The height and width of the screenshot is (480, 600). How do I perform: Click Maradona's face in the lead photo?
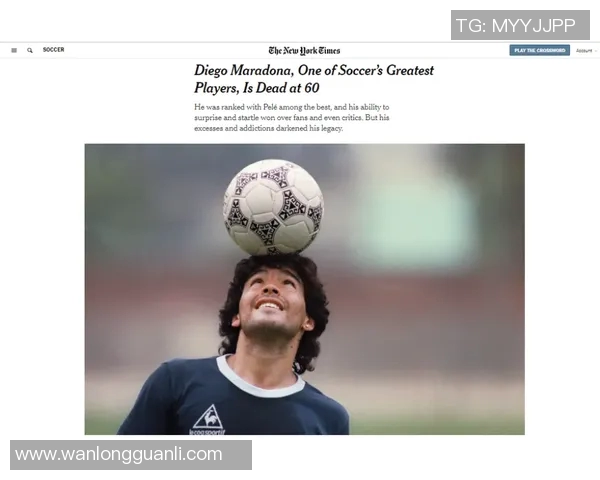pyautogui.click(x=271, y=302)
